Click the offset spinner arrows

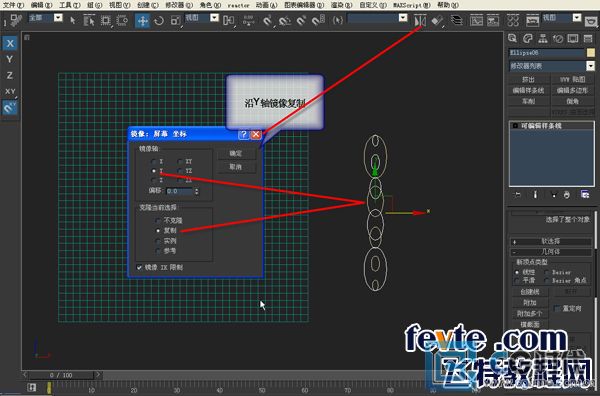click(197, 191)
